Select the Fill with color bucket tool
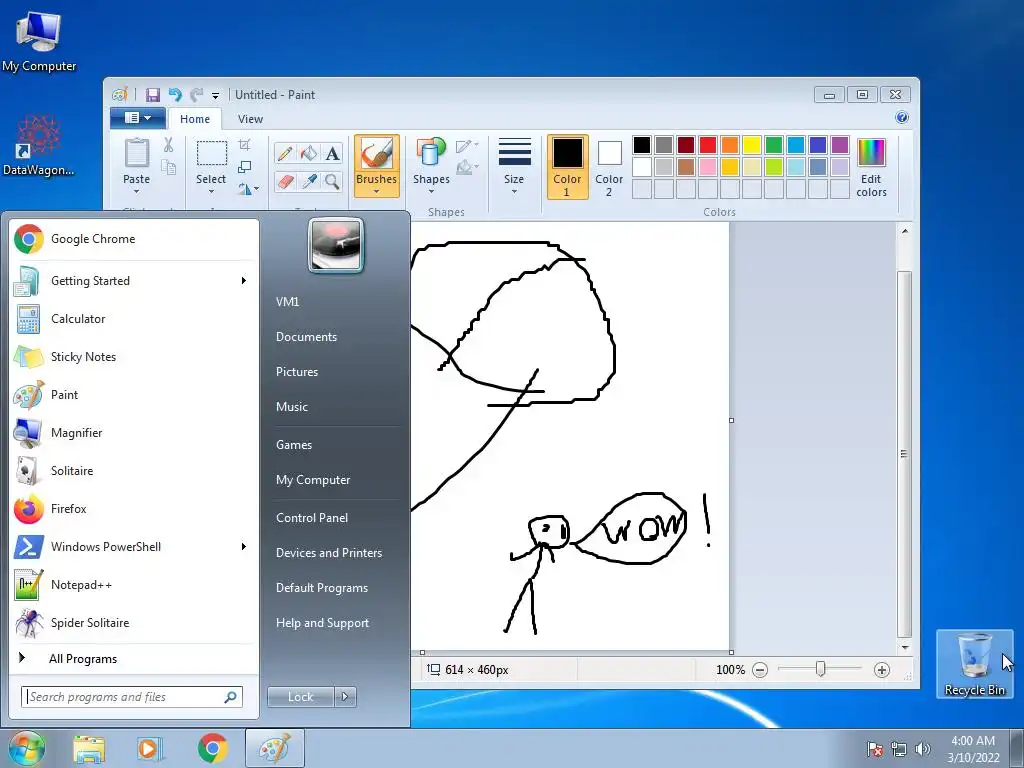The height and width of the screenshot is (768, 1024). [308, 153]
